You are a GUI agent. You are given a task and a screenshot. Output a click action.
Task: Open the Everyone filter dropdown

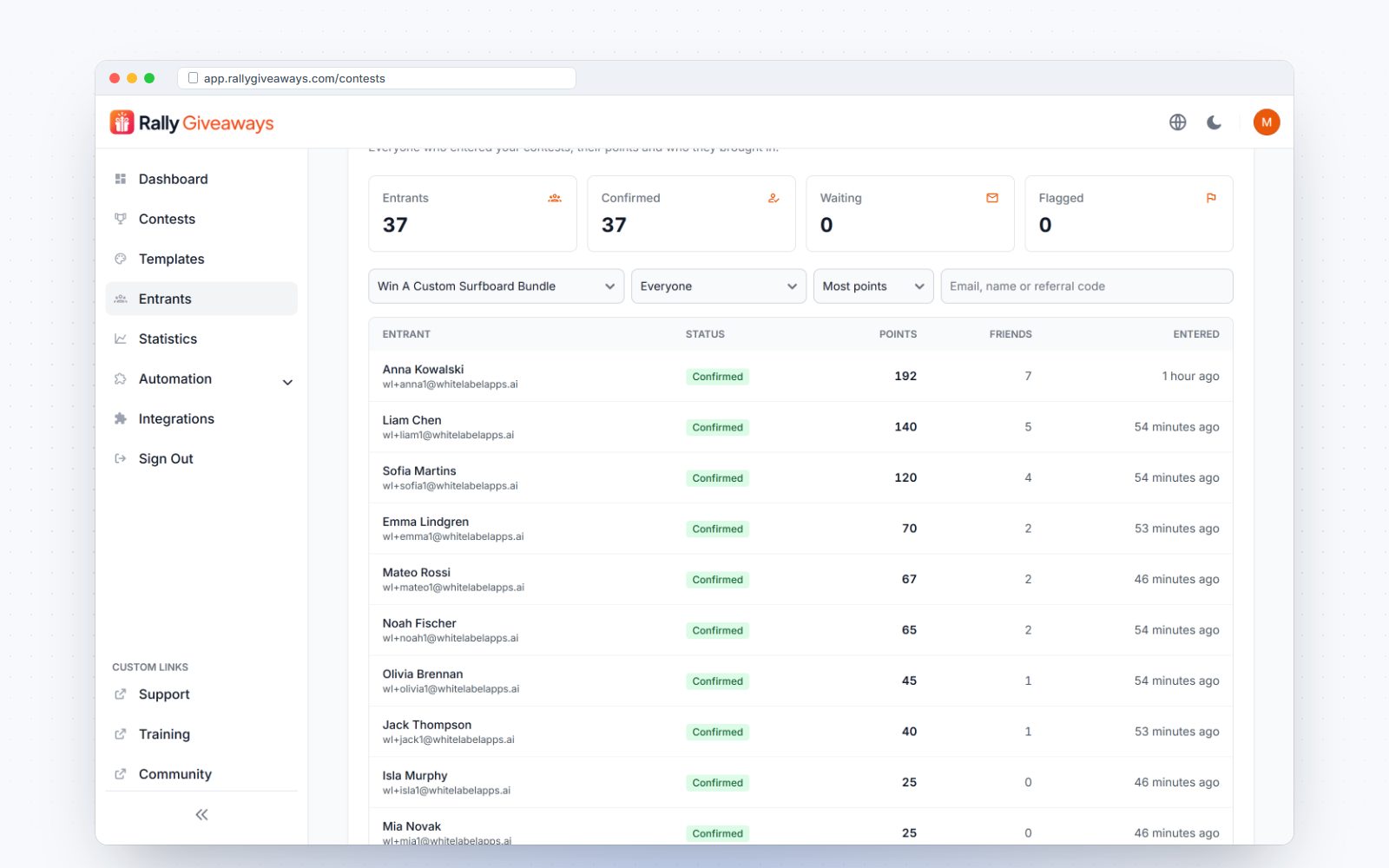[719, 286]
